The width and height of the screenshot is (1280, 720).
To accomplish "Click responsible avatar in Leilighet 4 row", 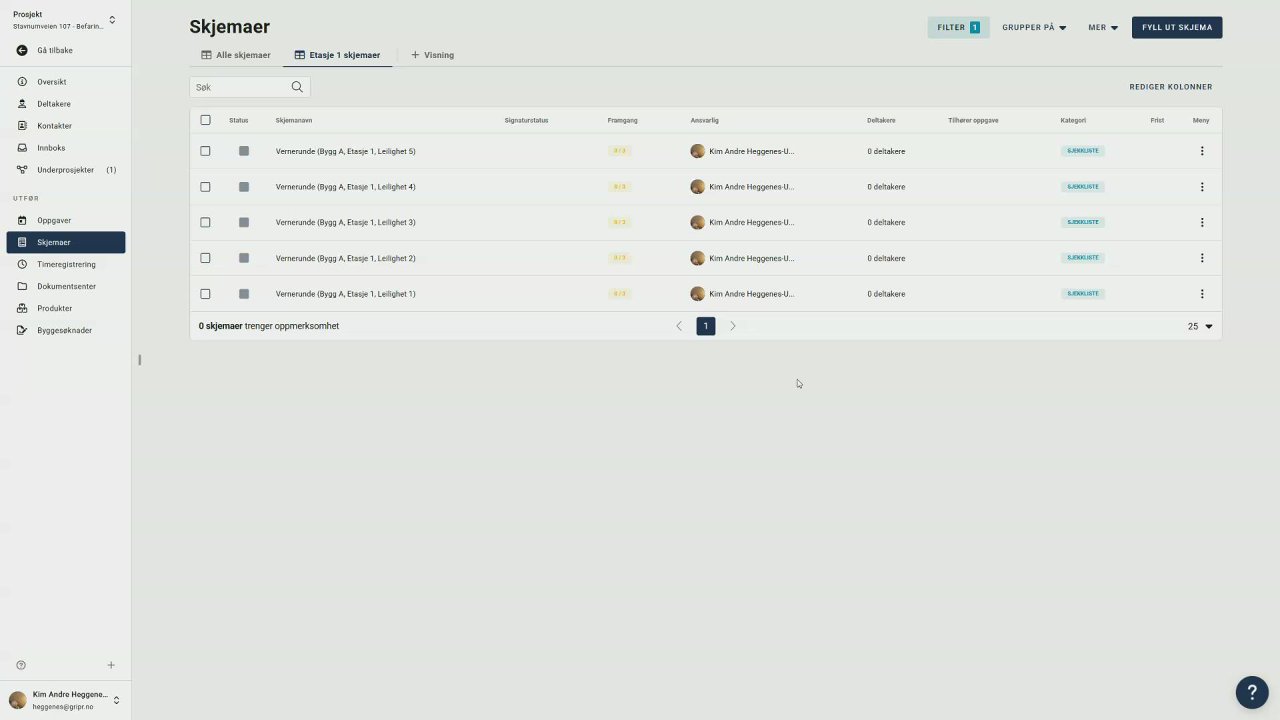I will 697,187.
